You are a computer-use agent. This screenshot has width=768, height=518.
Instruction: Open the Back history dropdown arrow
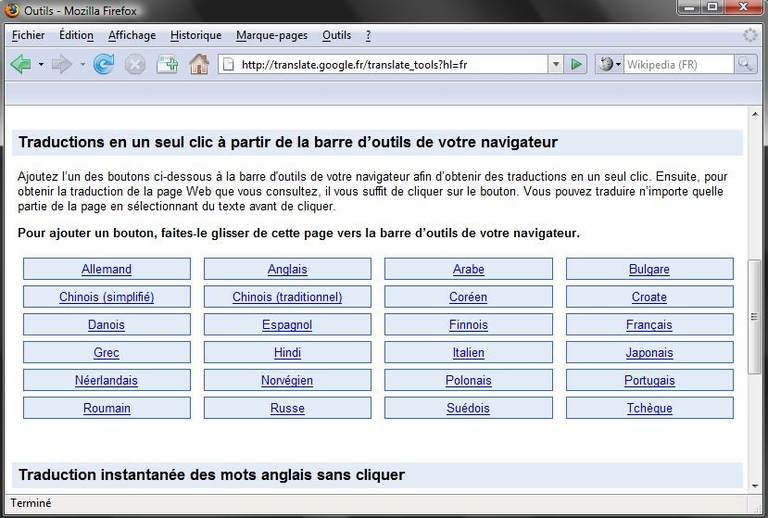click(41, 64)
